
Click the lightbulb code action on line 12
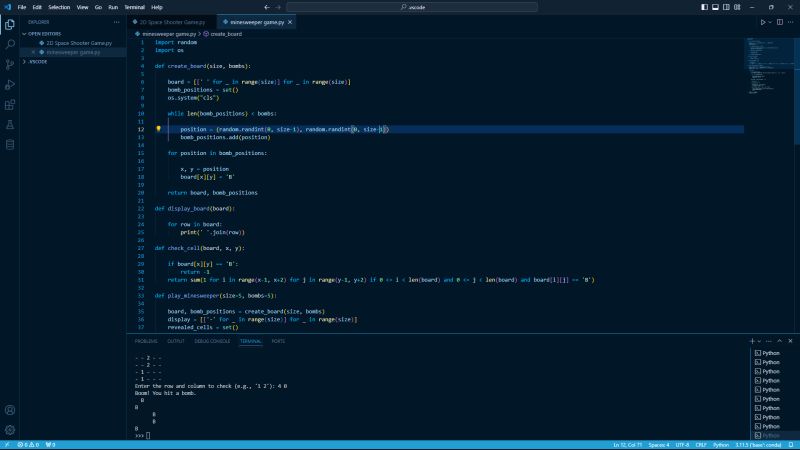159,129
